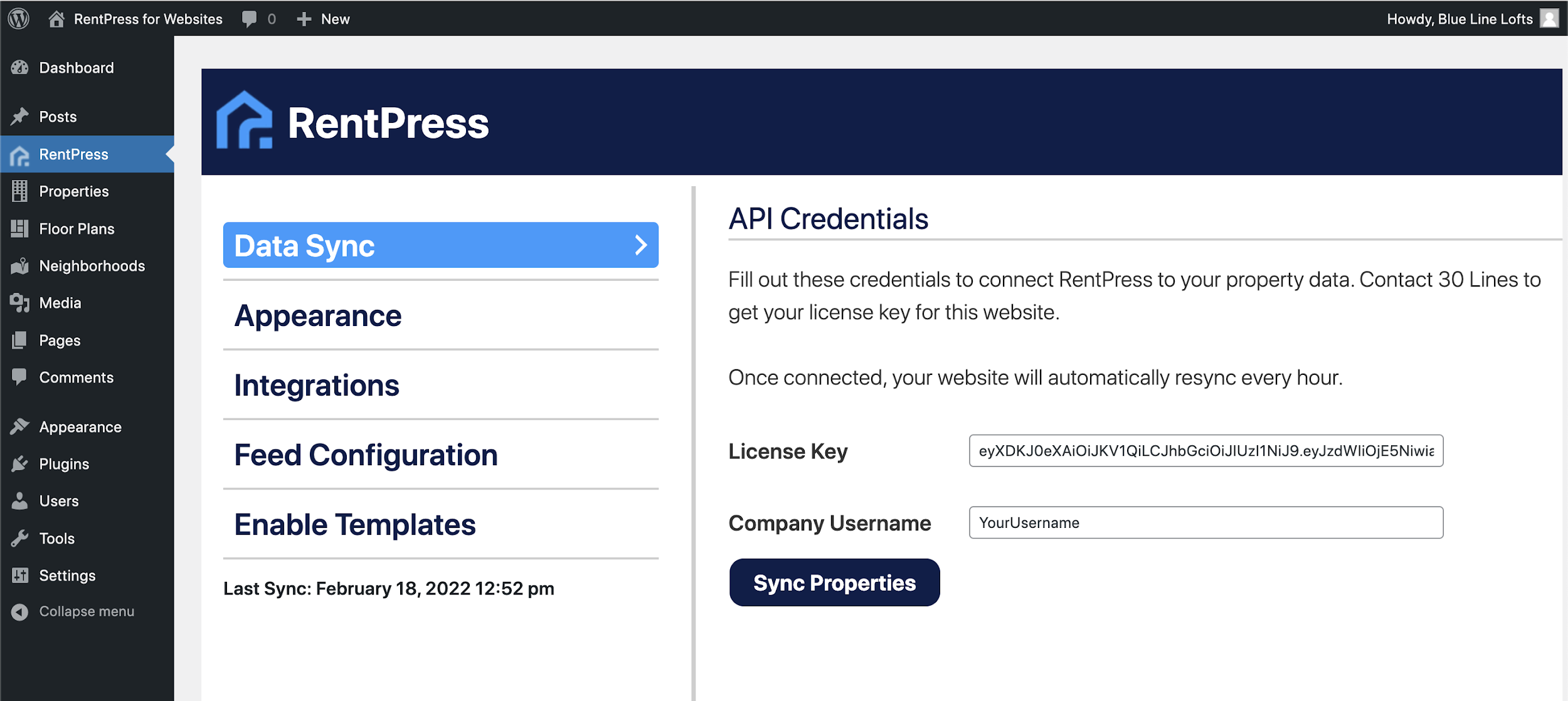Click the 'Fill out these credentials' paragraph

tap(1135, 296)
